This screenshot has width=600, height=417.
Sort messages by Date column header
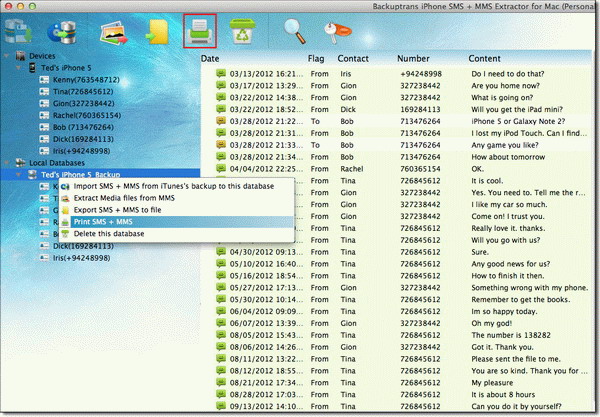pos(210,59)
